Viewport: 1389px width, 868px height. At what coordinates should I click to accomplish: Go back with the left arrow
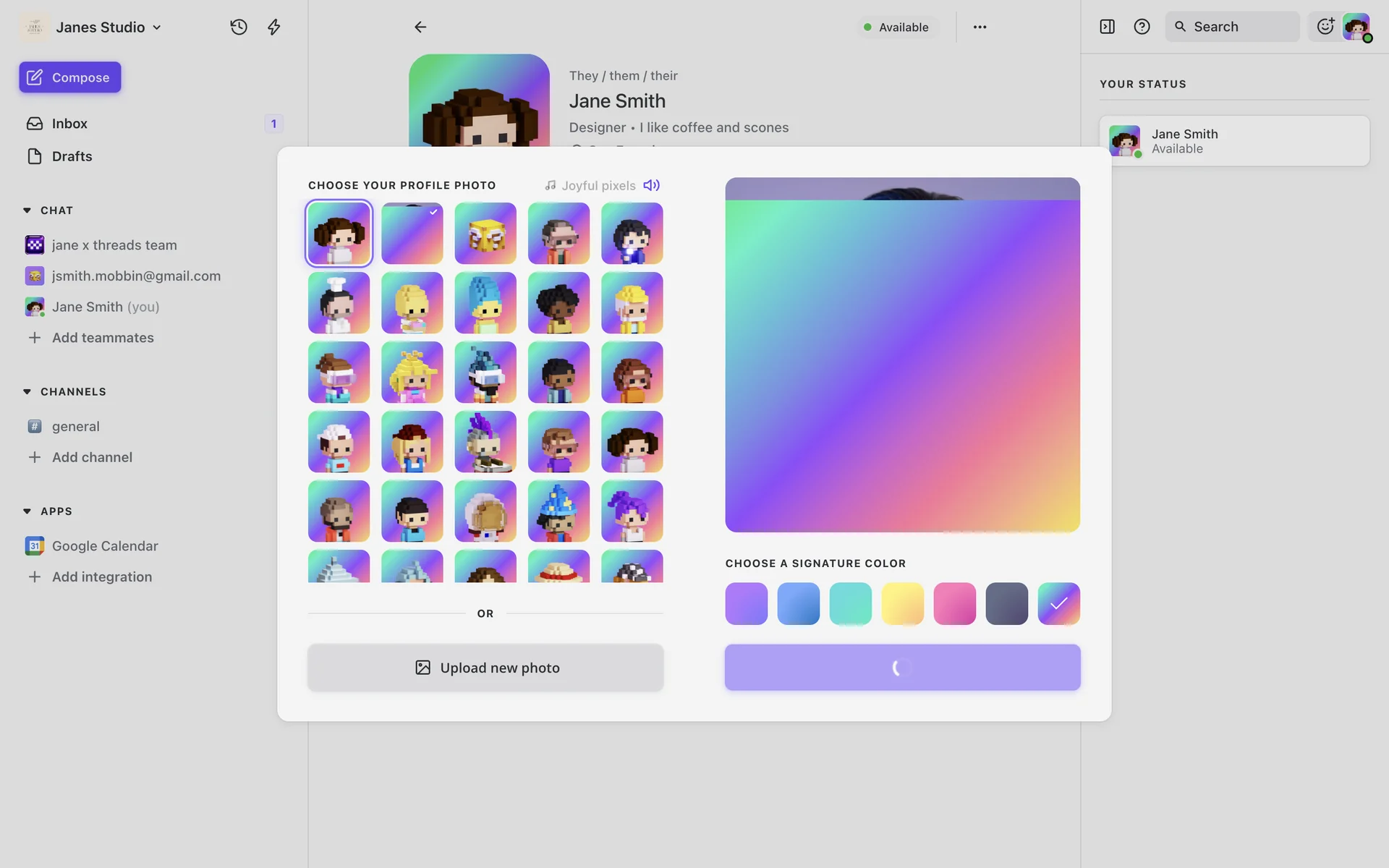pyautogui.click(x=420, y=27)
